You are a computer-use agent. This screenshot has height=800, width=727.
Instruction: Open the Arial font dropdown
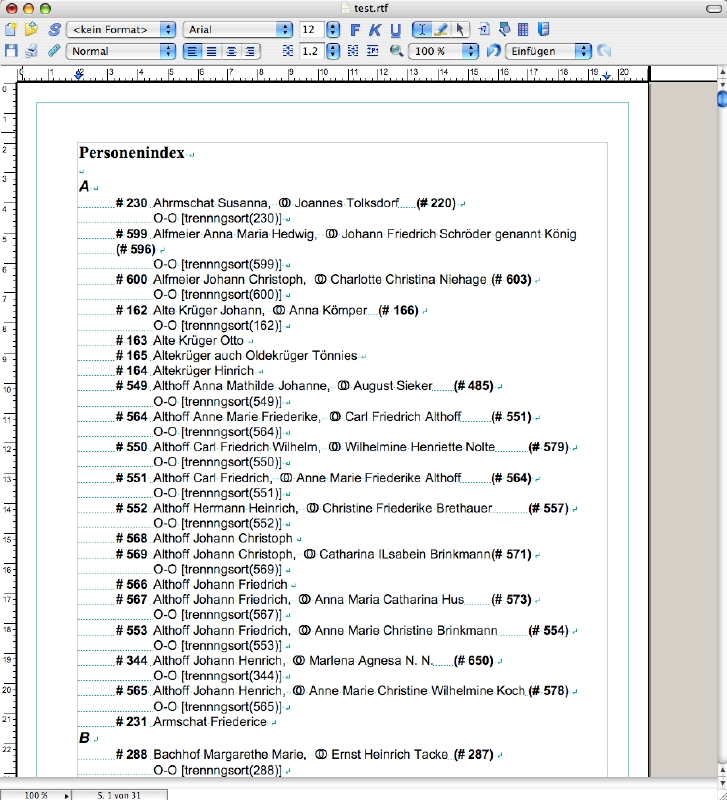(x=238, y=30)
